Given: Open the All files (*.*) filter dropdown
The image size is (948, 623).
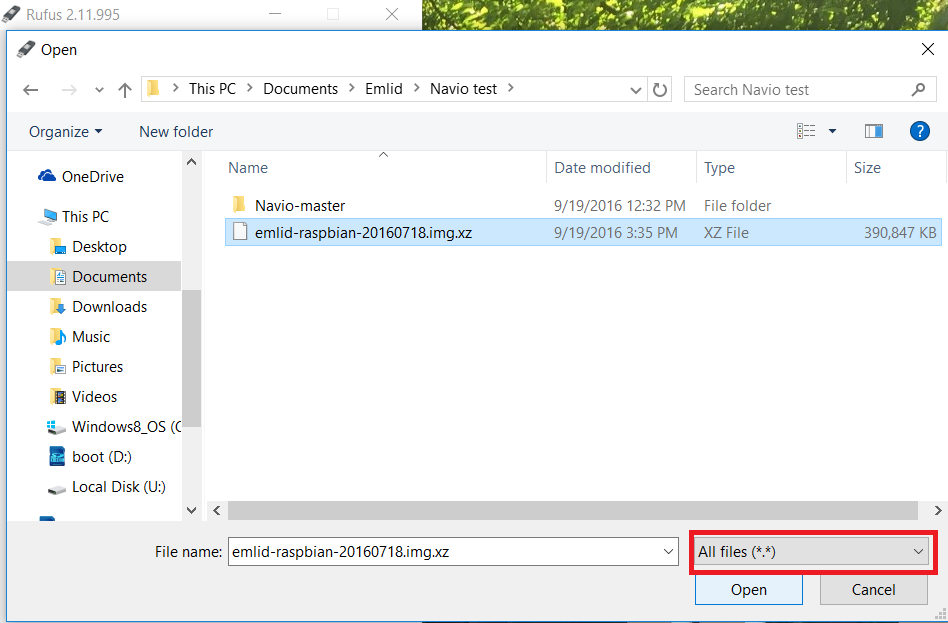Looking at the screenshot, I should tap(811, 552).
